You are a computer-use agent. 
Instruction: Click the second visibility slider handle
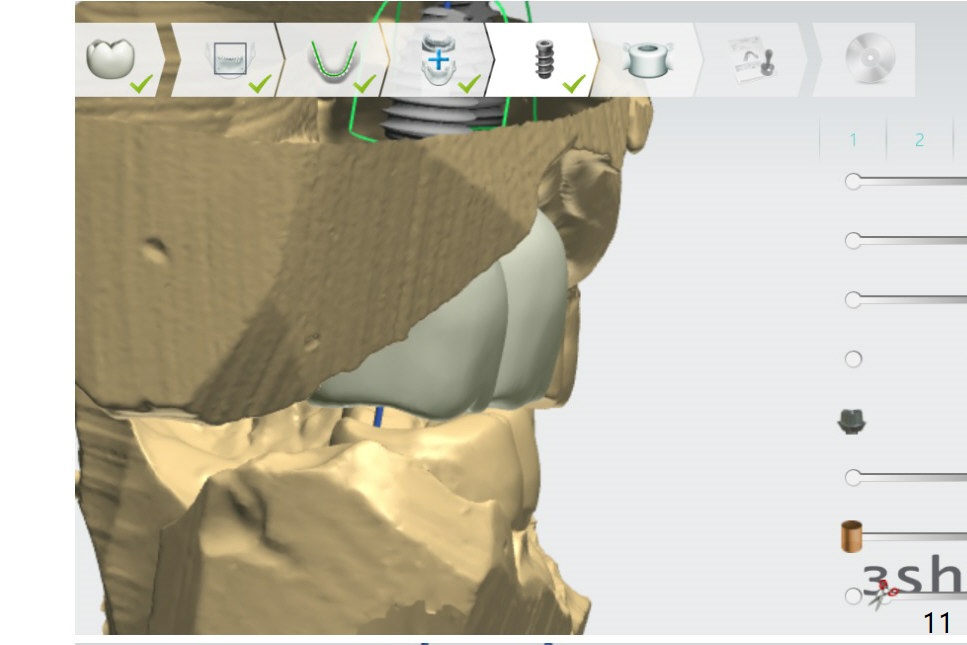point(853,240)
